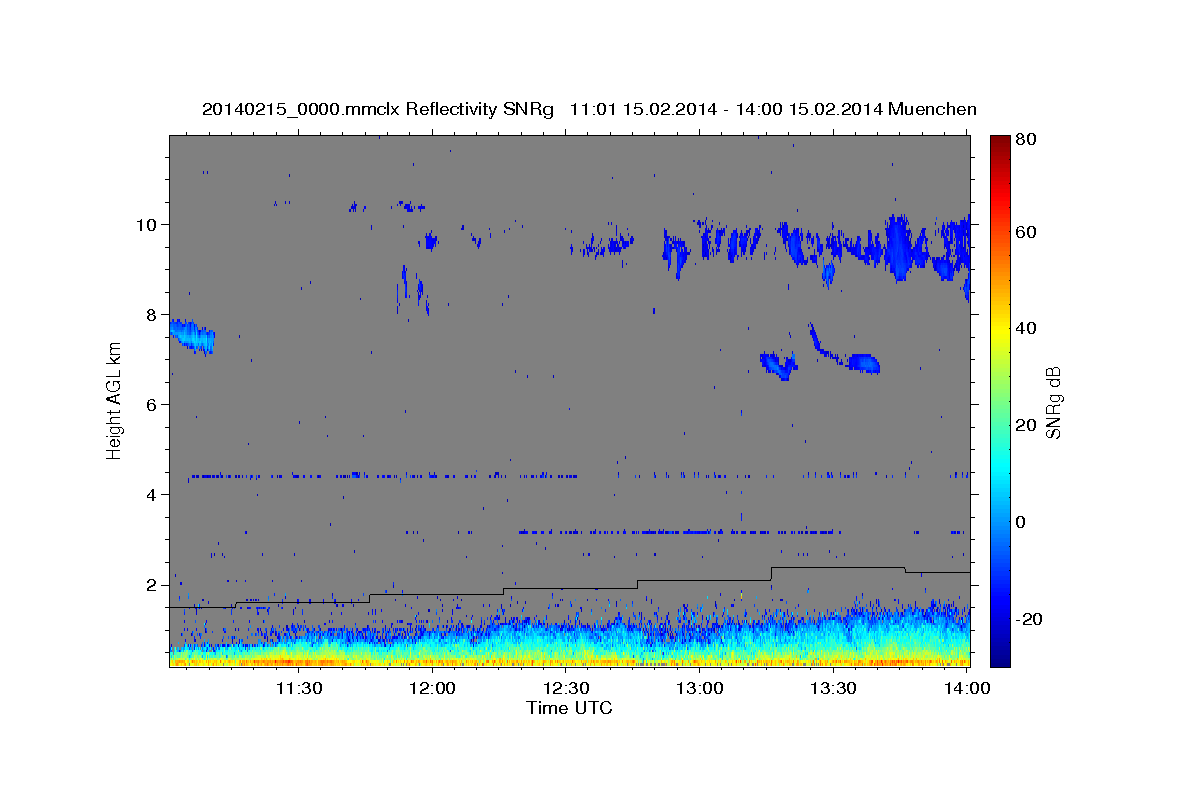Click the 'Time UTC' x-axis label
The width and height of the screenshot is (1200, 800).
(x=569, y=708)
